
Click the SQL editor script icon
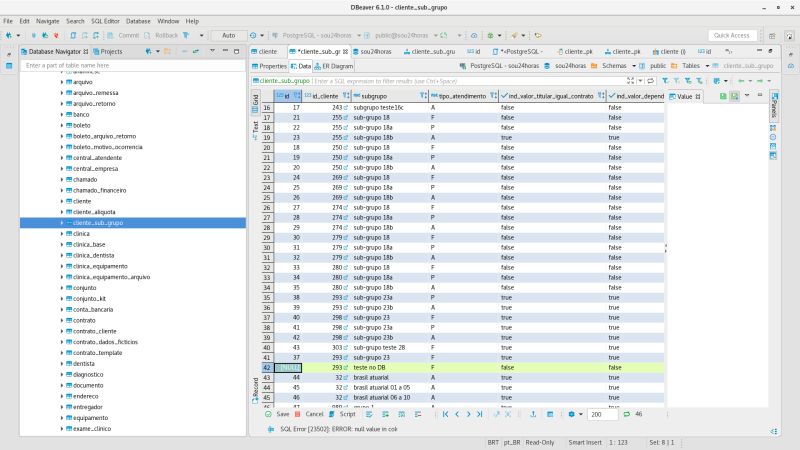[73, 35]
